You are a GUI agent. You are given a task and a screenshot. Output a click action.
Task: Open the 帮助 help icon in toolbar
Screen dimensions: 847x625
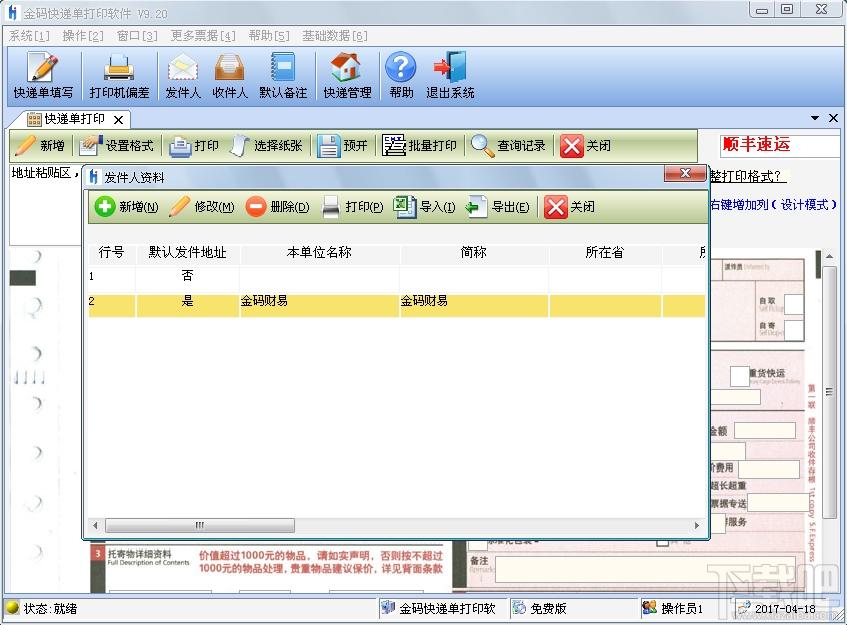click(x=401, y=76)
